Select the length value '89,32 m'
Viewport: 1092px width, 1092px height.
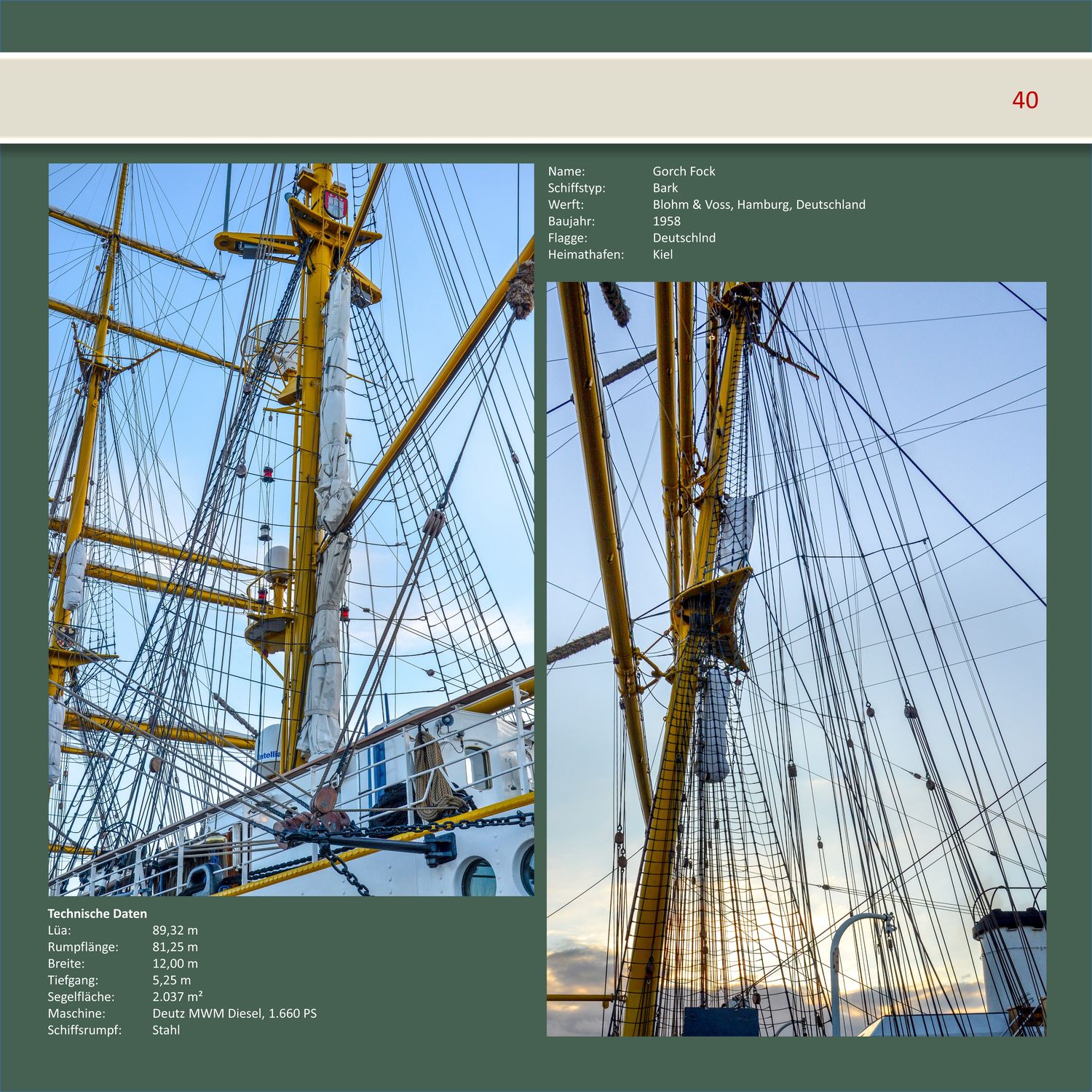(x=175, y=930)
